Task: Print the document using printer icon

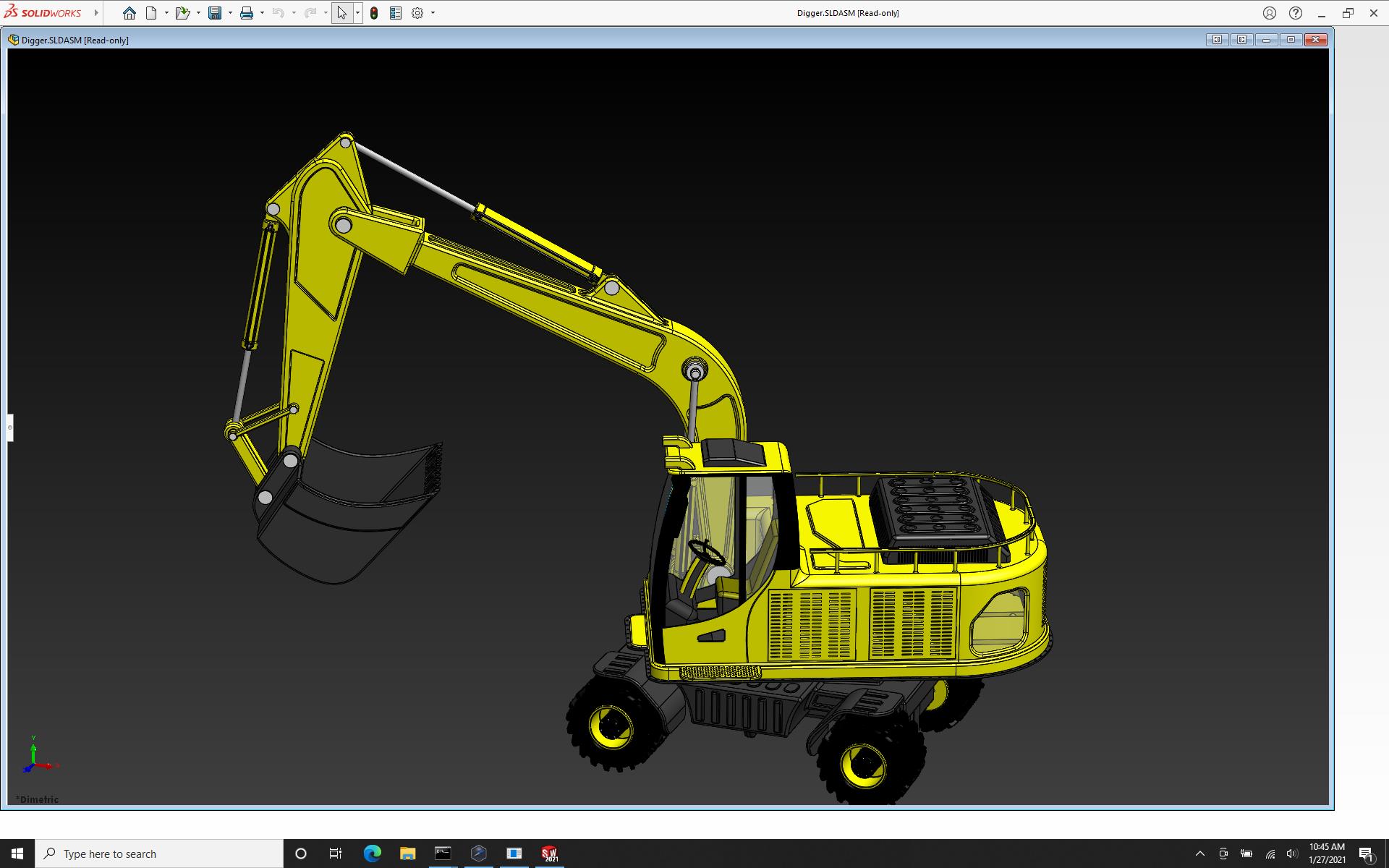Action: (247, 13)
